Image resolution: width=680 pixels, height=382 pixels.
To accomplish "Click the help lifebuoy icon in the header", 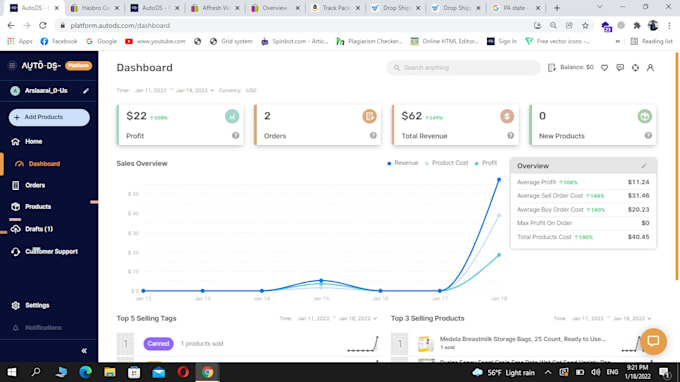I will coord(635,68).
